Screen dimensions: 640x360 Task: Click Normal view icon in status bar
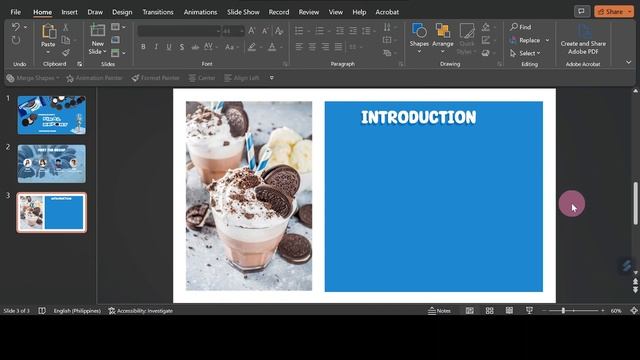point(470,311)
